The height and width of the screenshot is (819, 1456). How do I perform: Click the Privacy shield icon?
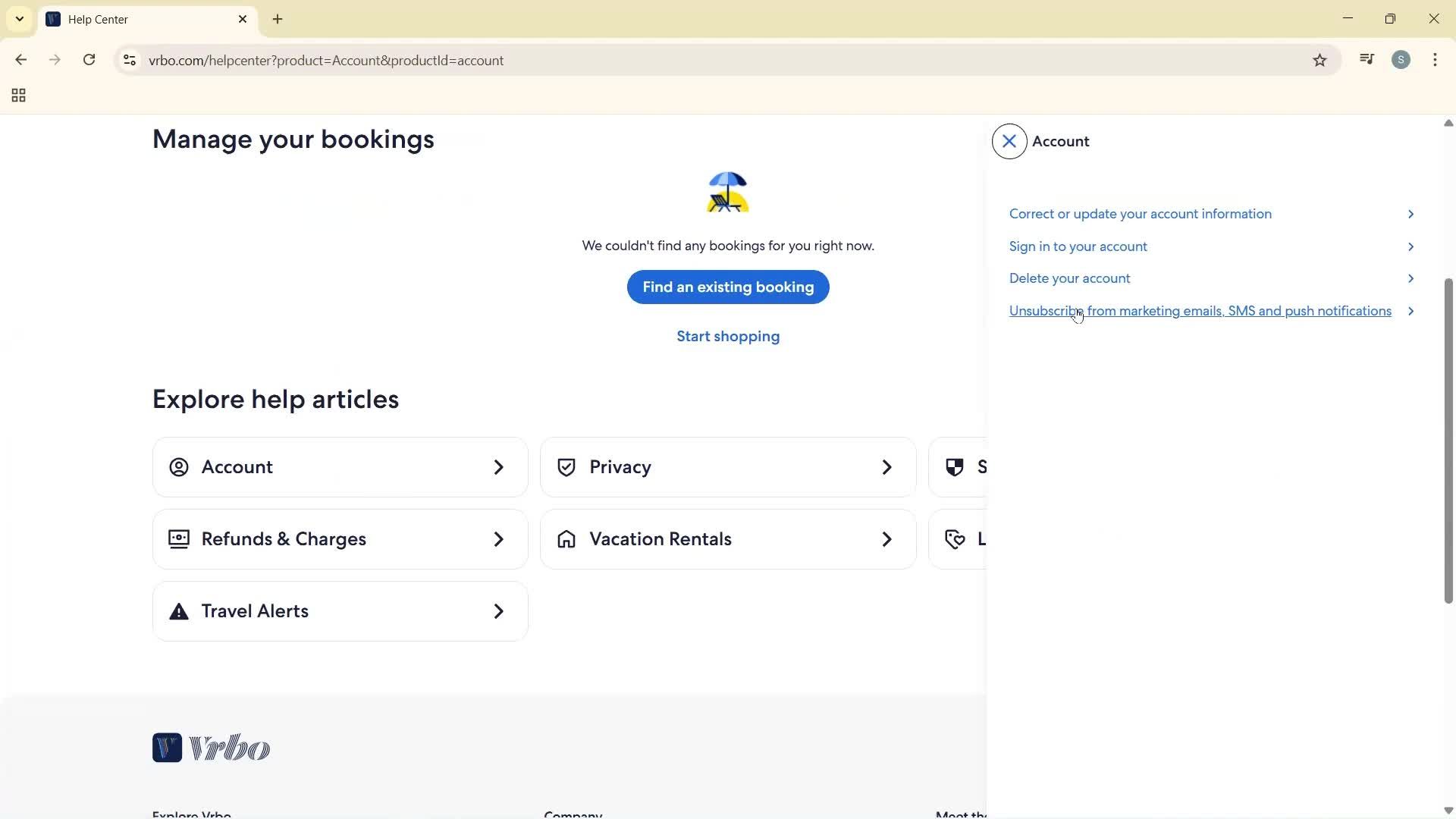tap(567, 467)
